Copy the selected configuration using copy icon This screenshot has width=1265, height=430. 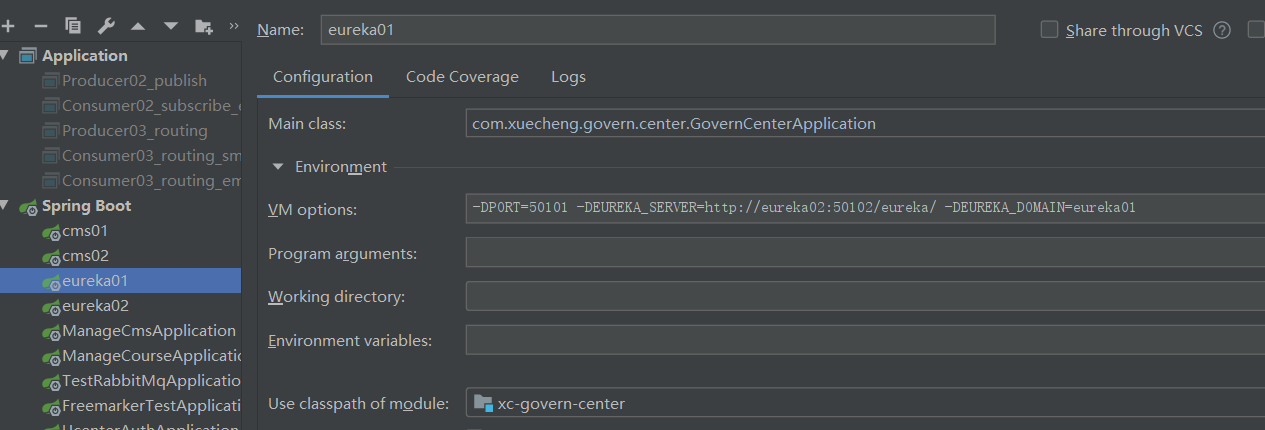click(x=73, y=26)
